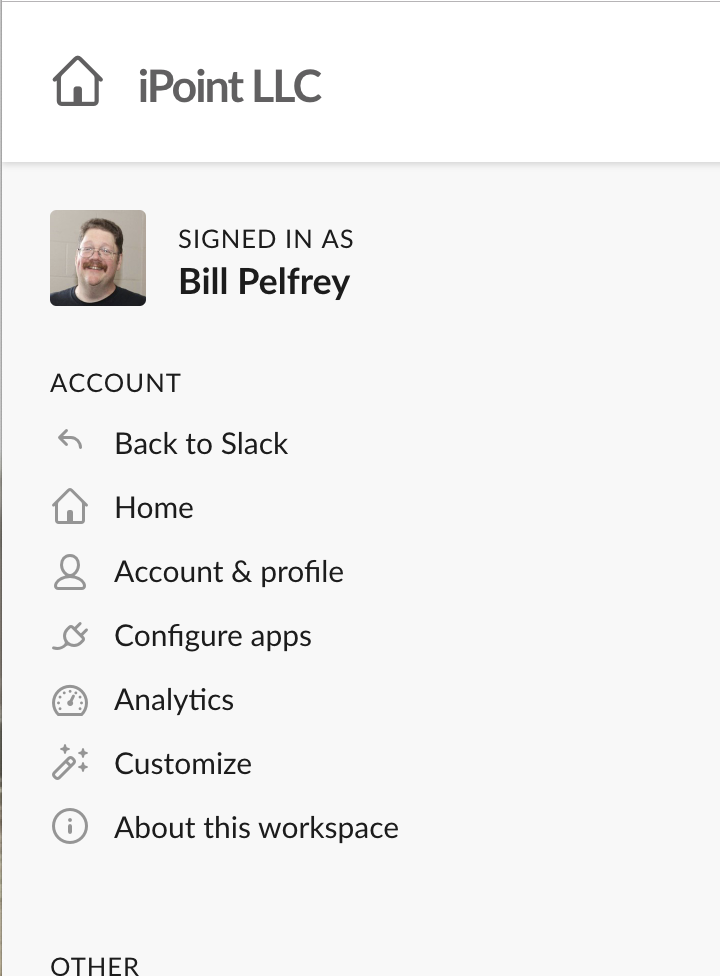
Task: Open Analytics via the gauge icon
Action: pyautogui.click(x=69, y=699)
